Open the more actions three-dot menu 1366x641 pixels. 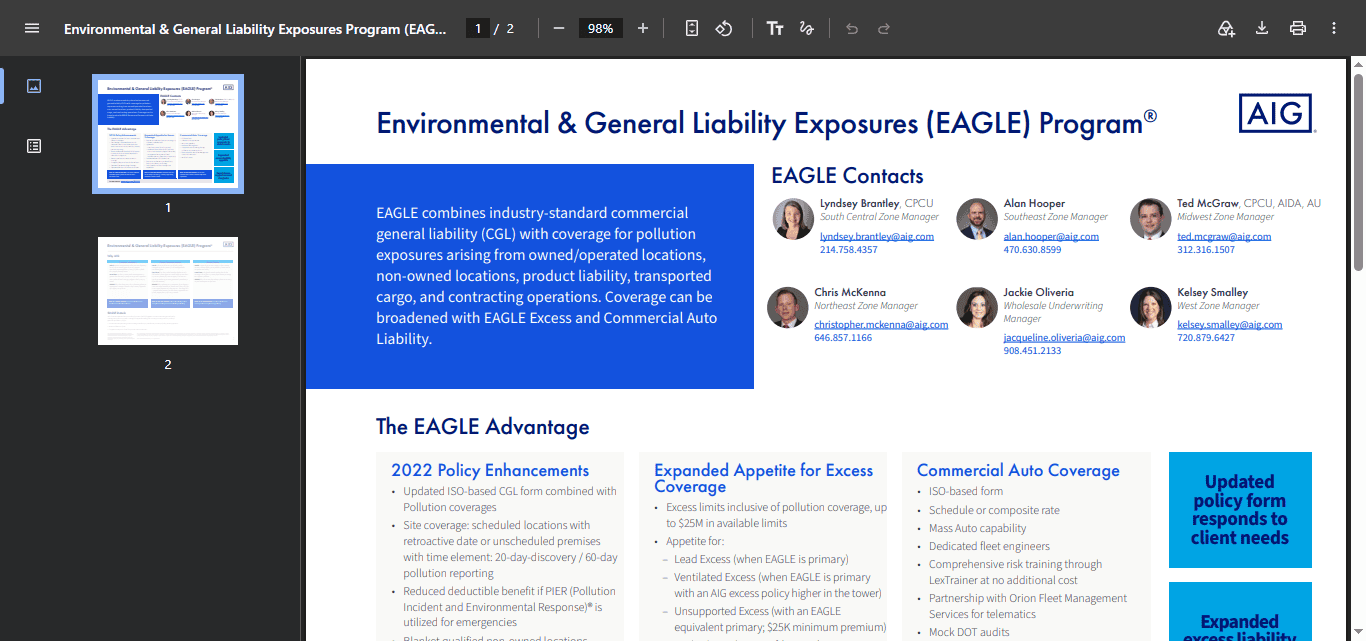pyautogui.click(x=1334, y=28)
